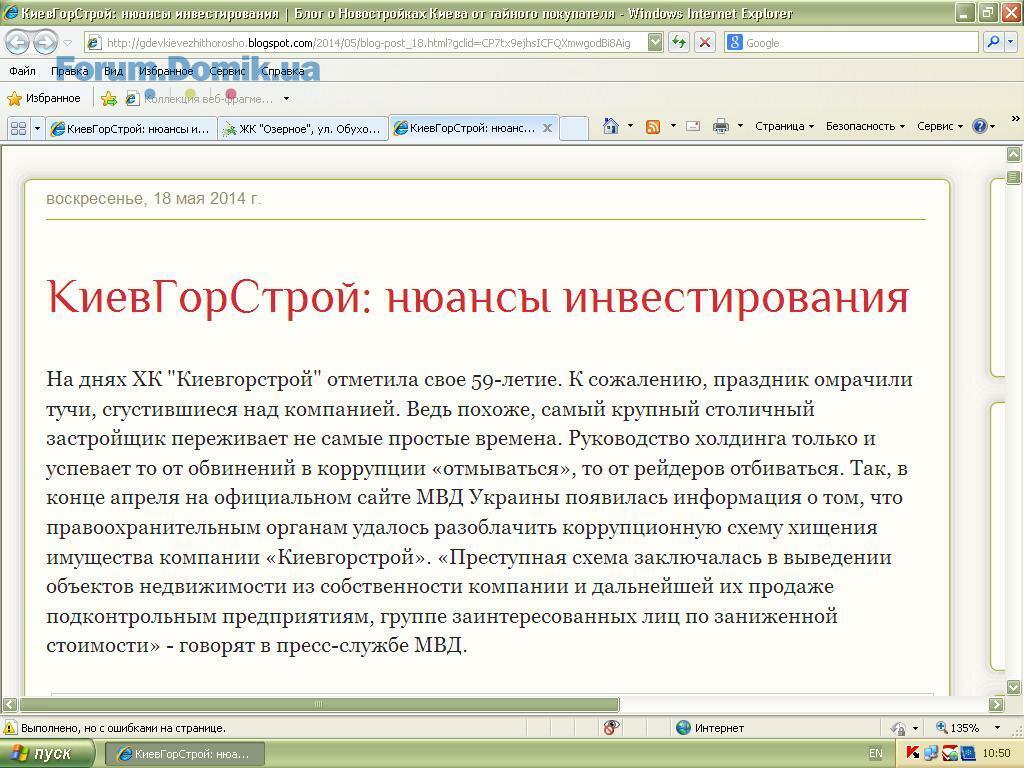Switch to the ЖК "Озерное", ул. Обухо... tab
This screenshot has width=1024, height=768.
coord(303,129)
